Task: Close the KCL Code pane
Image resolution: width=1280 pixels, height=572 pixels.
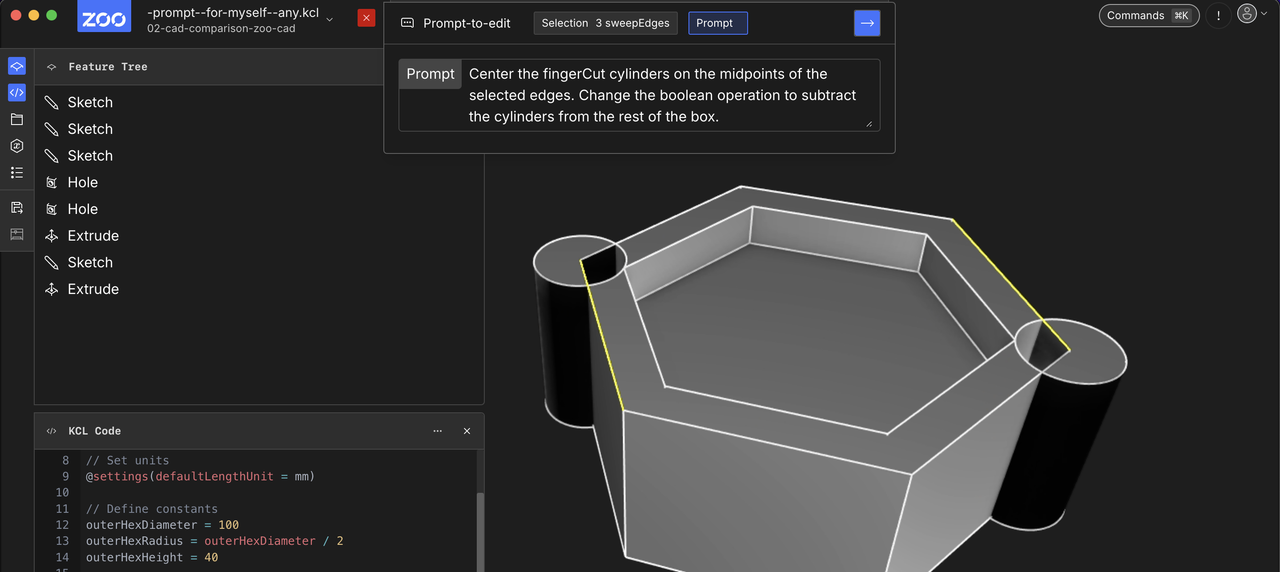Action: [467, 431]
